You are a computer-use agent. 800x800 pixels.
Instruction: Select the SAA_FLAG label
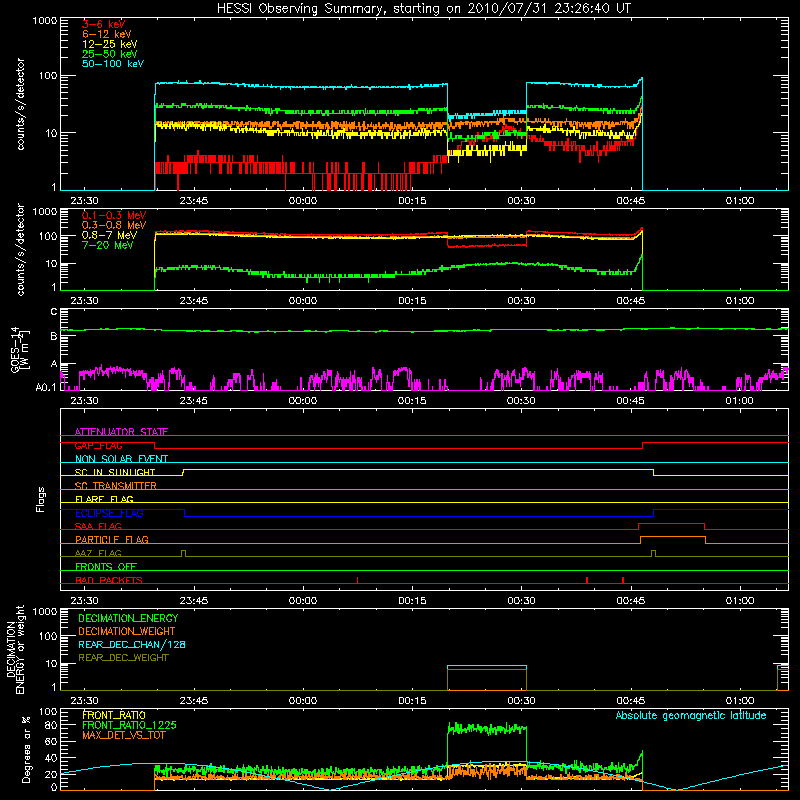(x=98, y=526)
